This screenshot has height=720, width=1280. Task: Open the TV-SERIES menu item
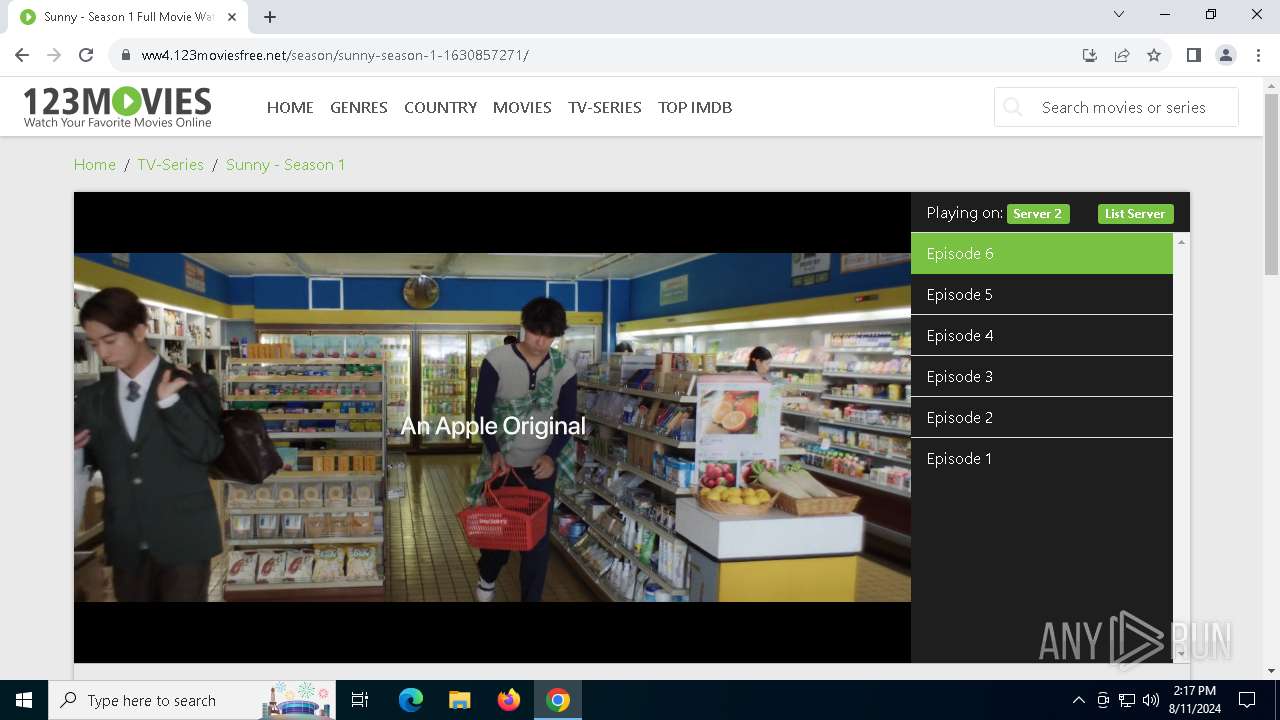tap(605, 107)
